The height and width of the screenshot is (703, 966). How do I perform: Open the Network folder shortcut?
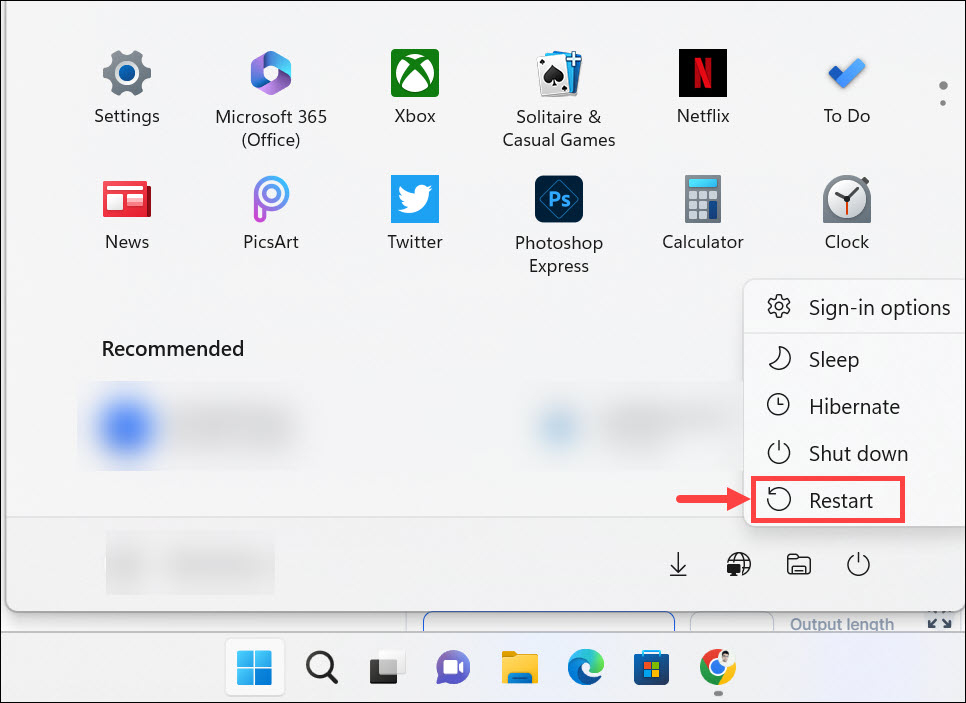click(x=738, y=564)
